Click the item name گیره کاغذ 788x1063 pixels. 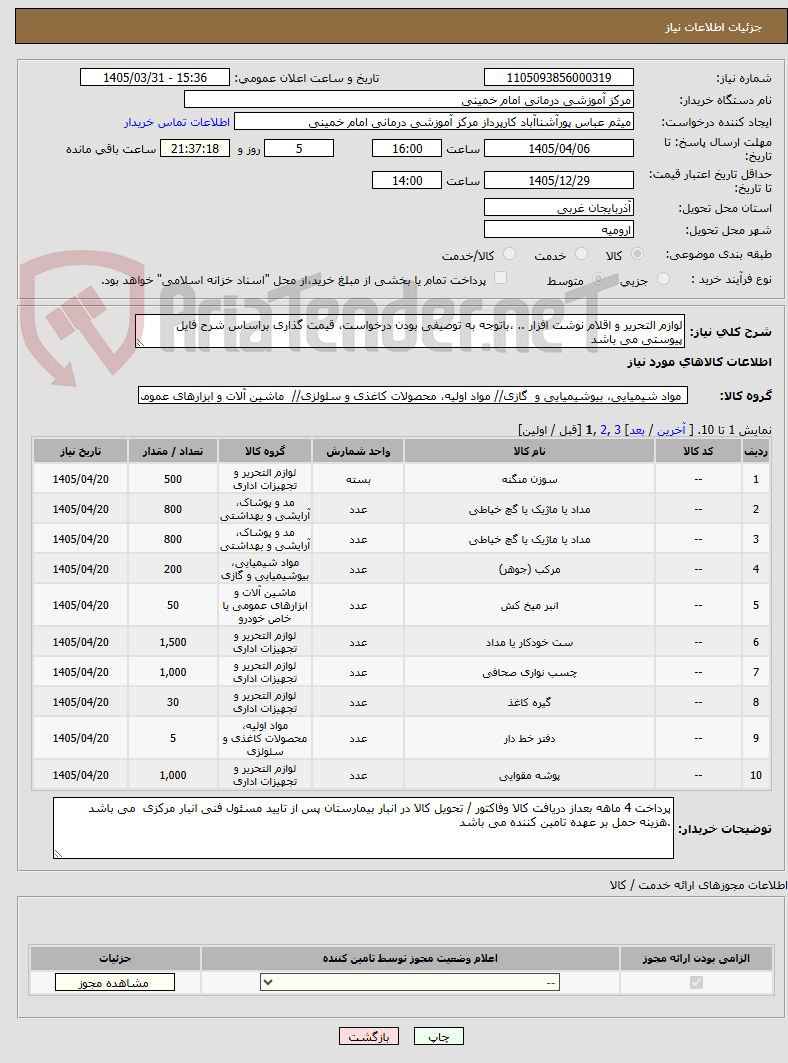click(x=530, y=702)
